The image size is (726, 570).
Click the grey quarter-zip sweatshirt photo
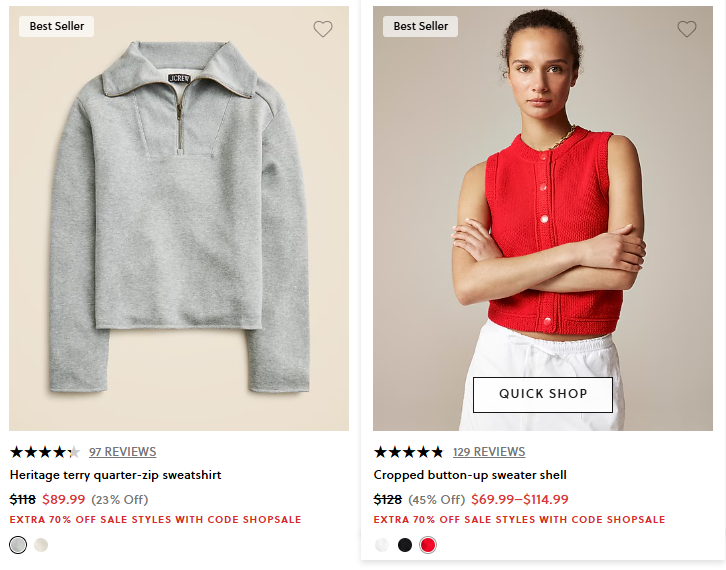[x=179, y=220]
